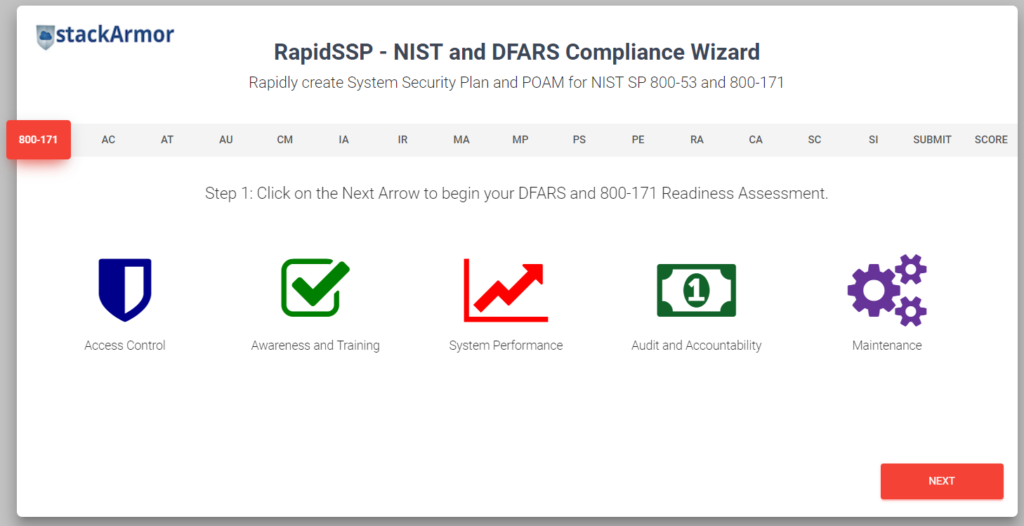Click the green checkmark Awareness and Training icon
Viewport: 1024px width, 526px height.
pyautogui.click(x=315, y=288)
